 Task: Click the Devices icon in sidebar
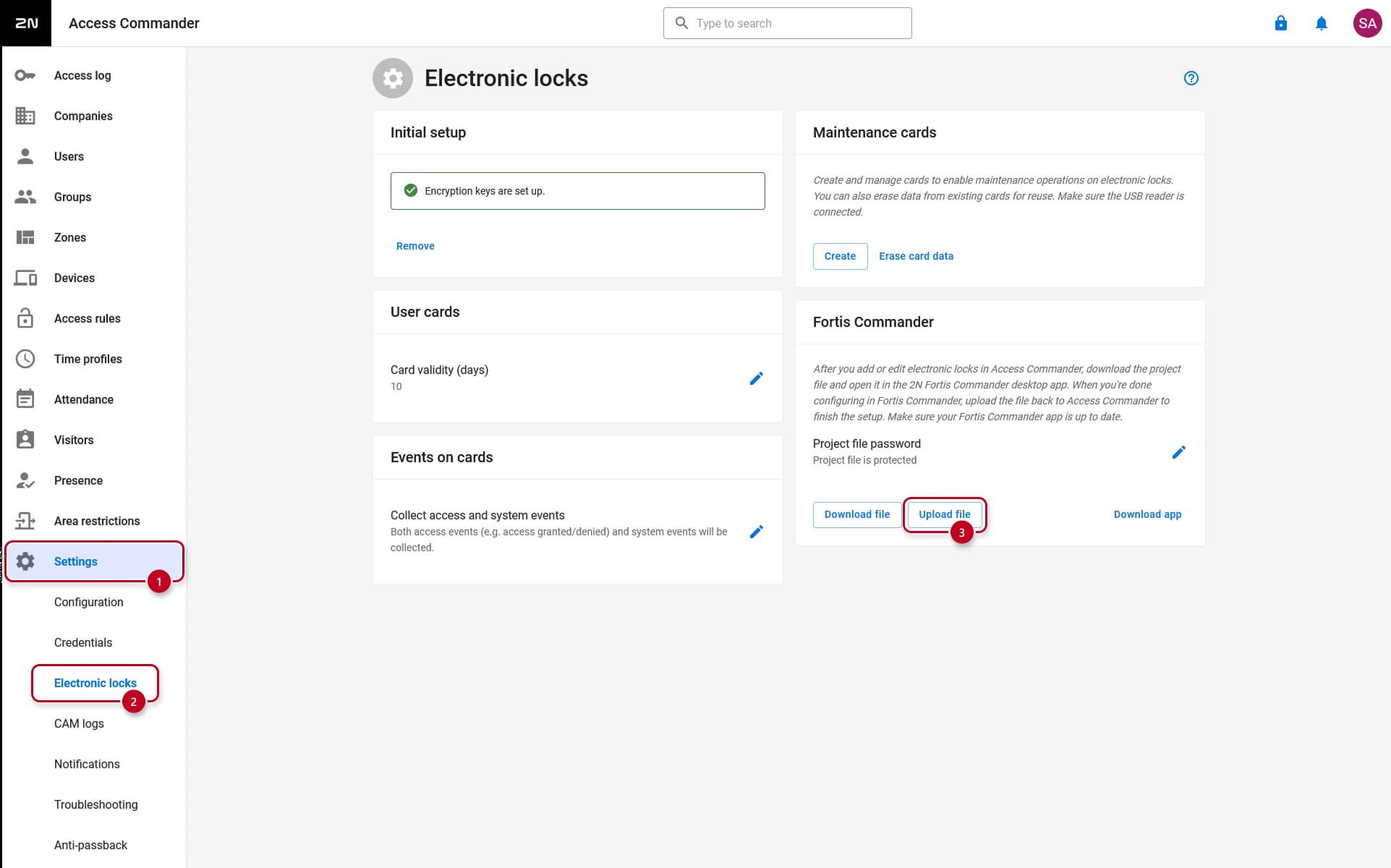click(x=25, y=278)
